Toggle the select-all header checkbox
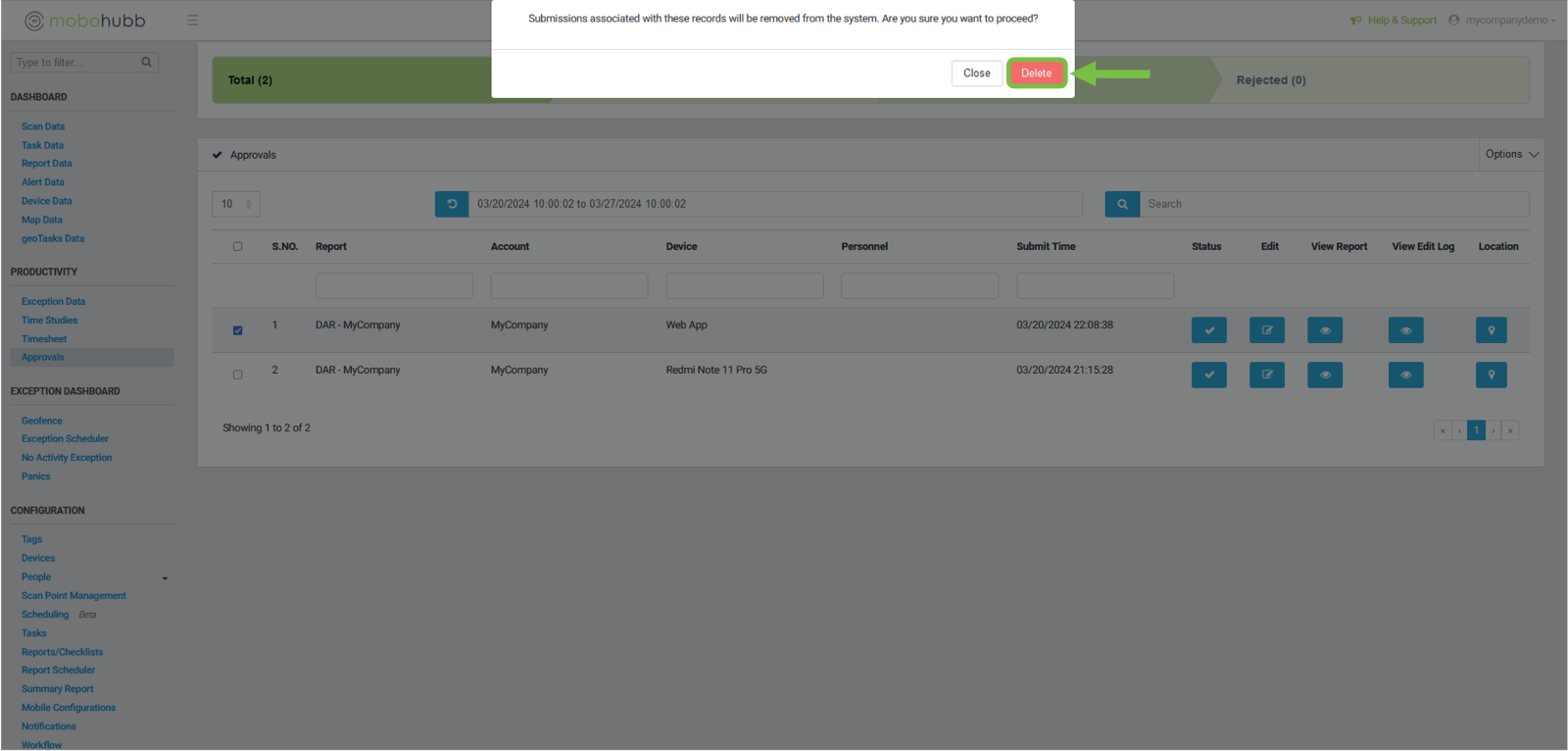Image resolution: width=1568 pixels, height=751 pixels. coord(238,246)
